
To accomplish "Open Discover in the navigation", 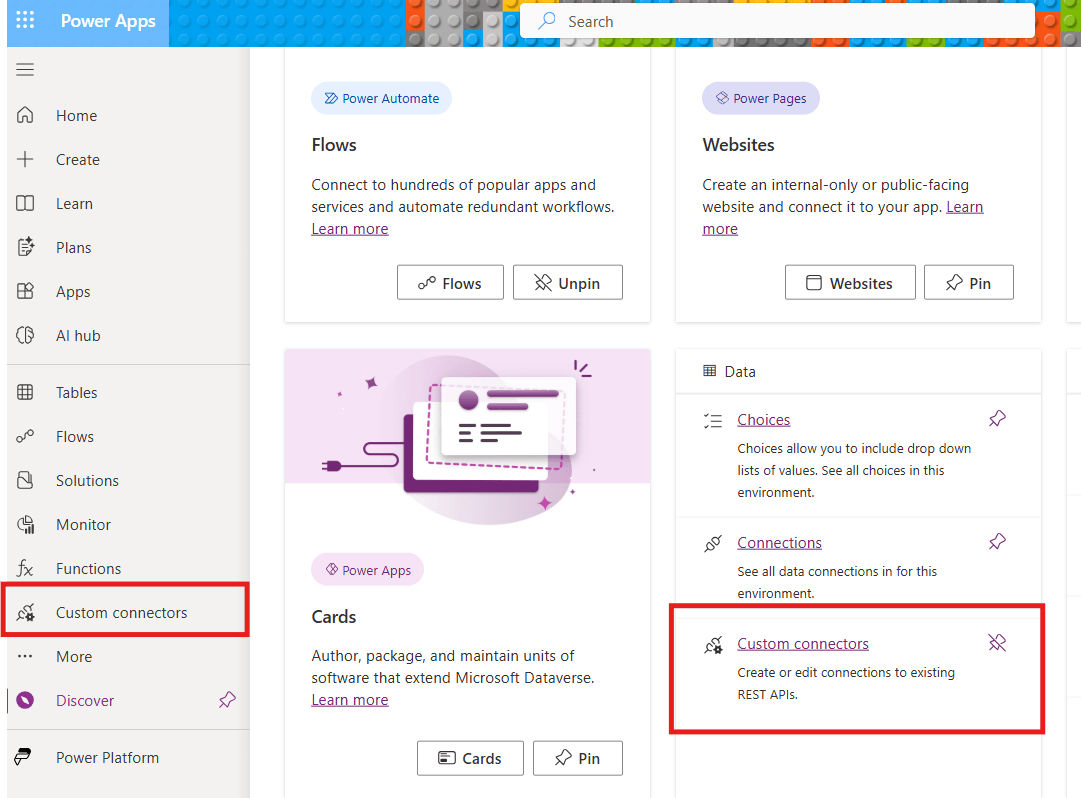I will click(x=128, y=701).
